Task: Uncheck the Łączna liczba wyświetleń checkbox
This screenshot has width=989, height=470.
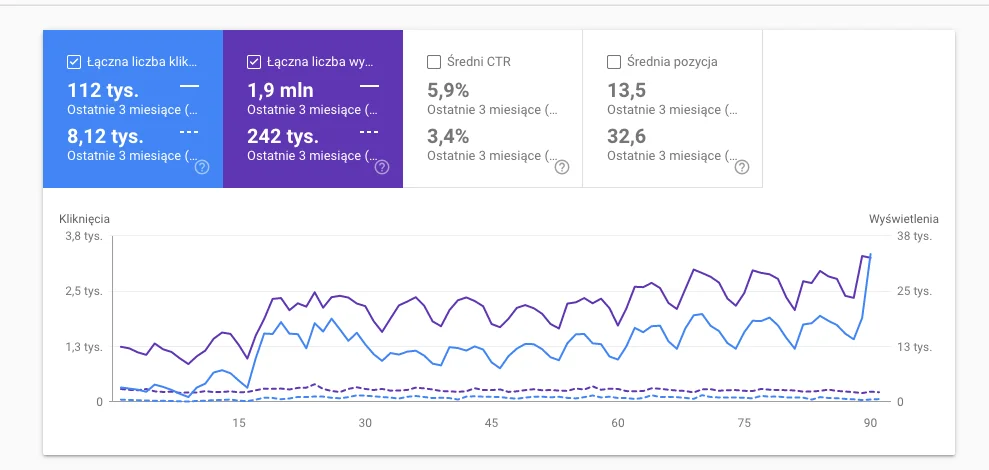Action: tap(254, 62)
